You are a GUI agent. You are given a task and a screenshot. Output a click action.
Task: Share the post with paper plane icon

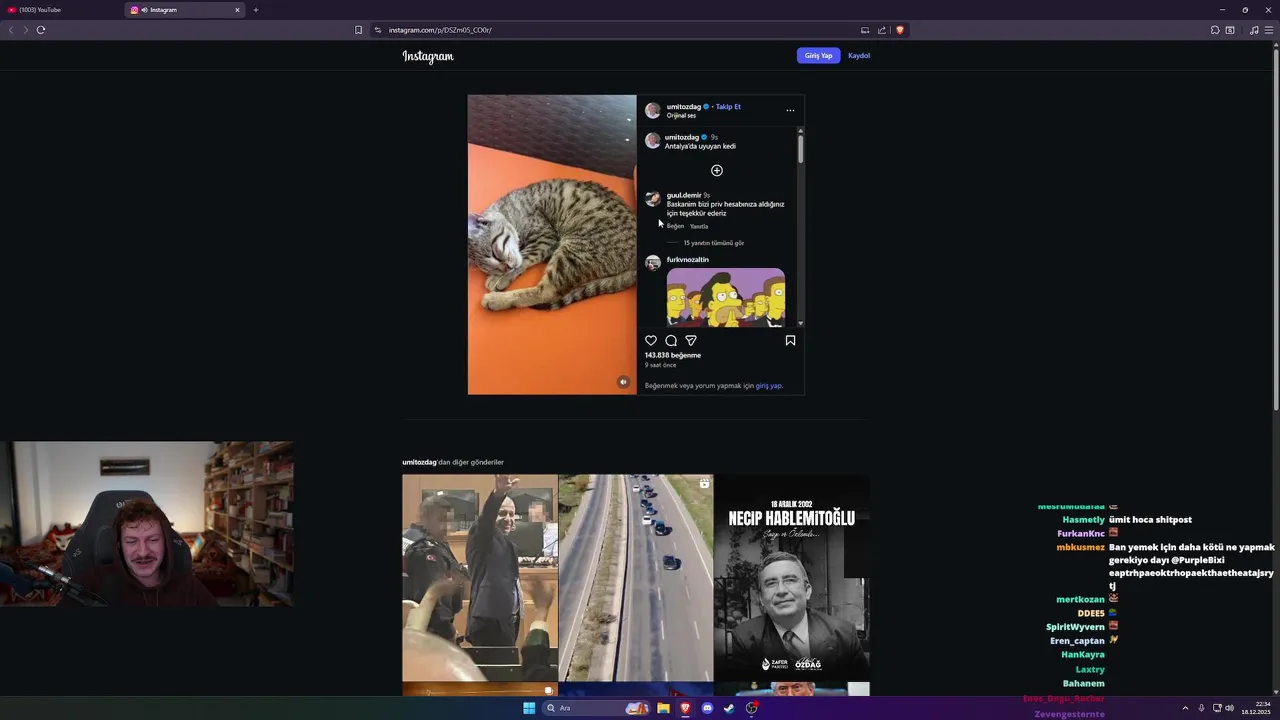[x=691, y=341]
